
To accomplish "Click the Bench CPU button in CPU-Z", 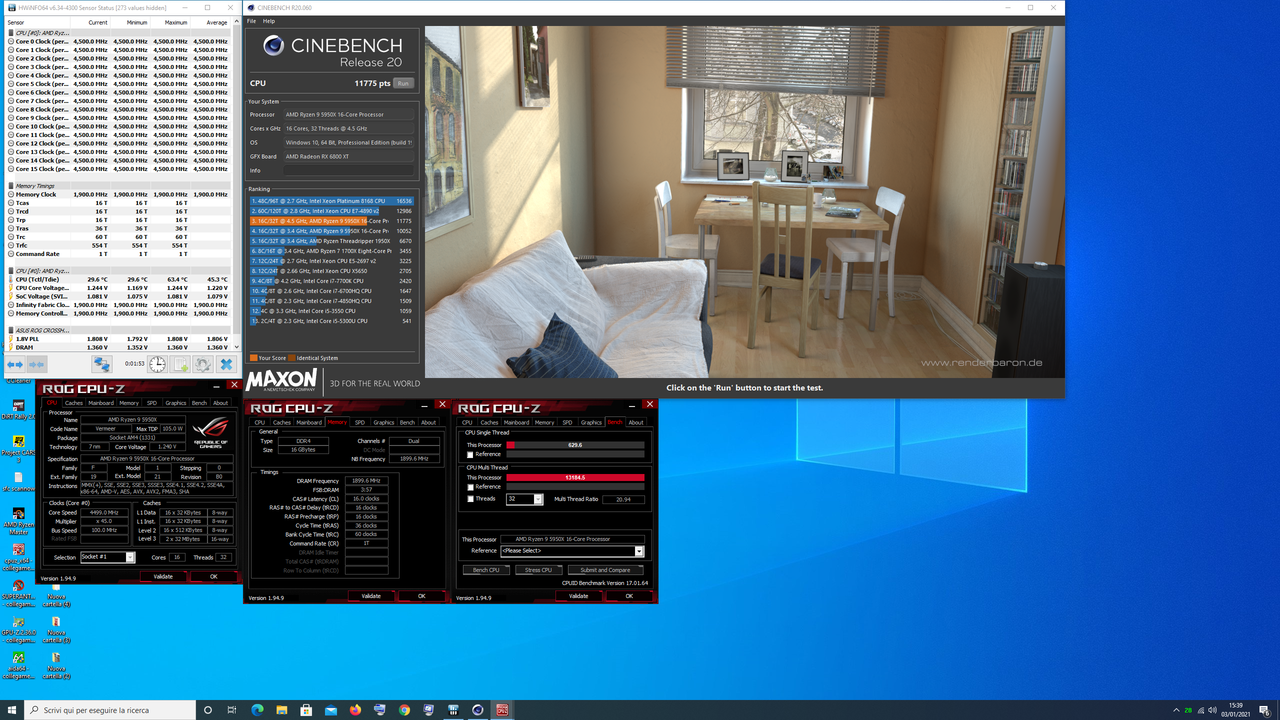I will pyautogui.click(x=486, y=570).
